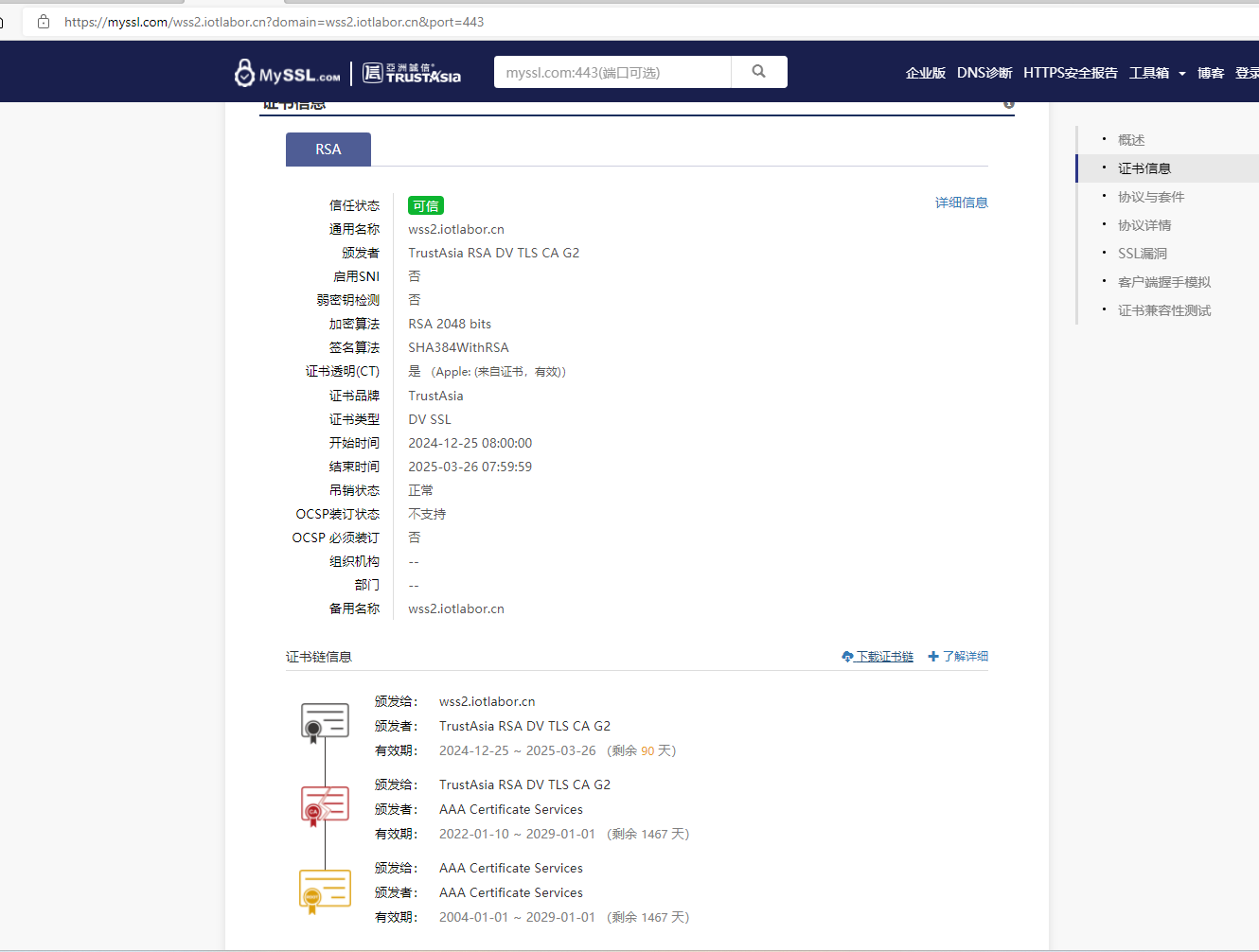This screenshot has width=1259, height=952.
Task: Click the info icon beside section title
Action: [x=1009, y=103]
